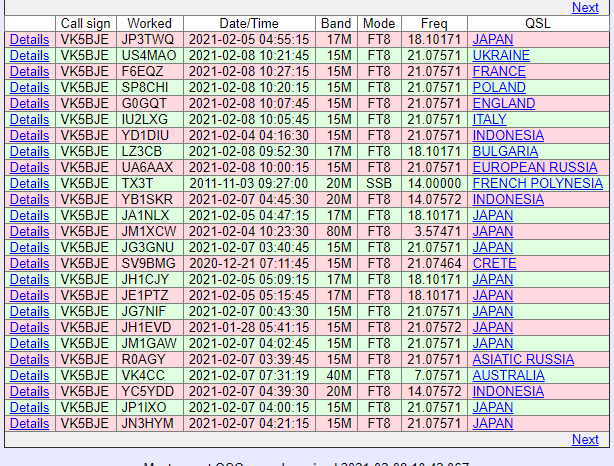This screenshot has width=614, height=466.
Task: Open Details for the TX3T contact
Action: pos(29,183)
